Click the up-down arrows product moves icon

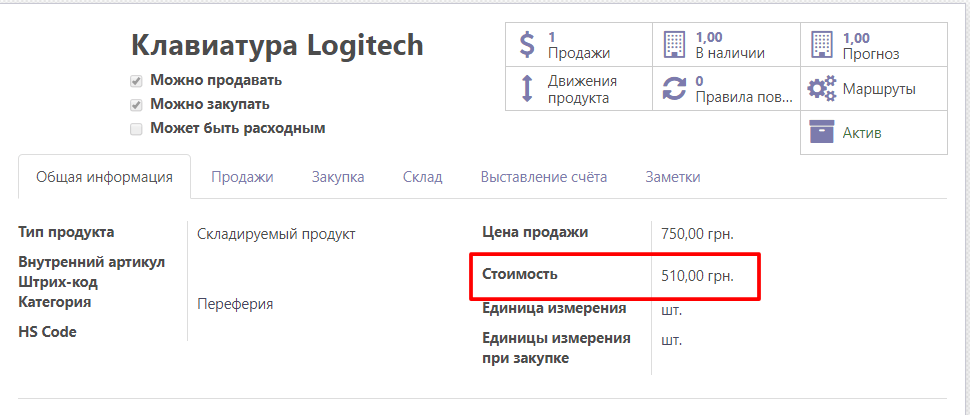pos(527,88)
